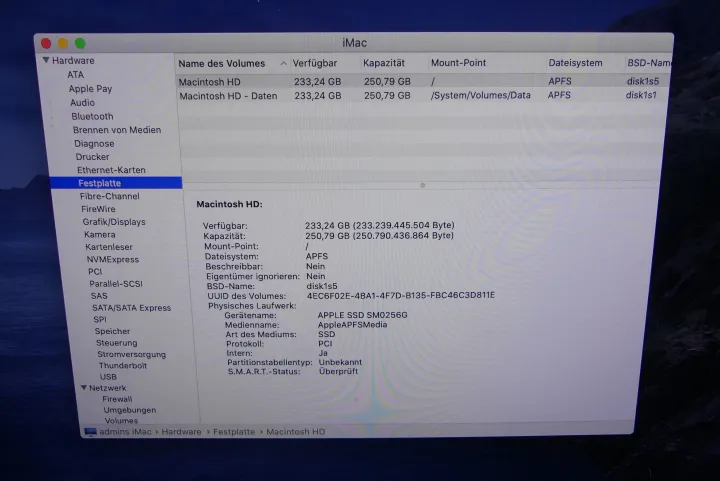
Task: Sort by Dateisystem column header
Action: point(575,63)
